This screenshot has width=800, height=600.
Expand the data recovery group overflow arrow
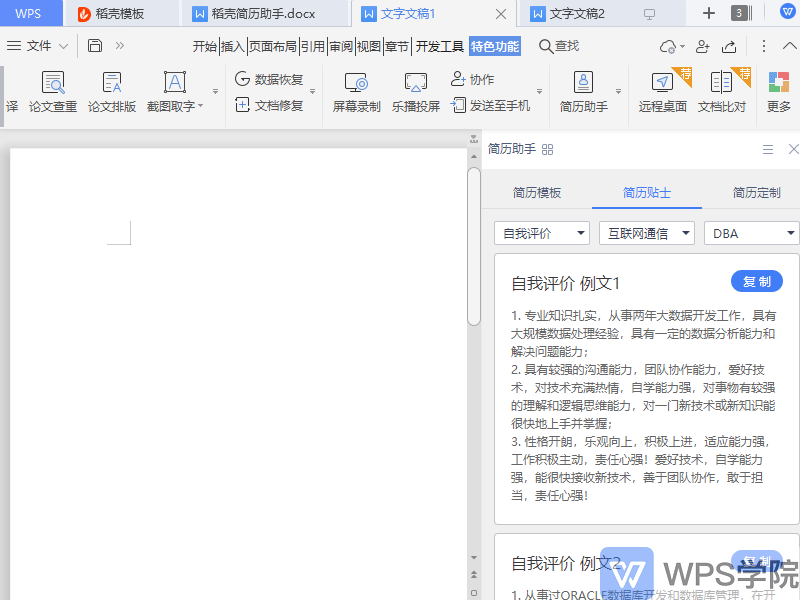[312, 92]
